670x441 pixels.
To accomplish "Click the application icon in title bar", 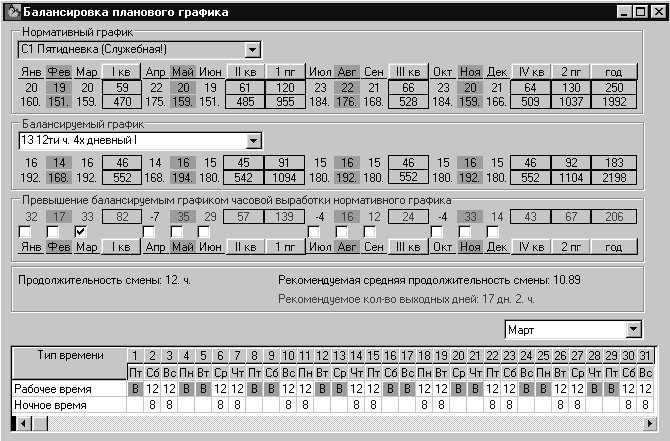I will 14,12.
